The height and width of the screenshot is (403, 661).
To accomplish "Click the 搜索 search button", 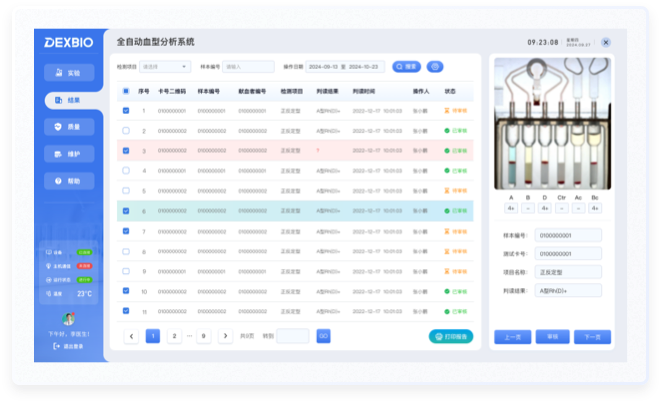I will click(407, 67).
